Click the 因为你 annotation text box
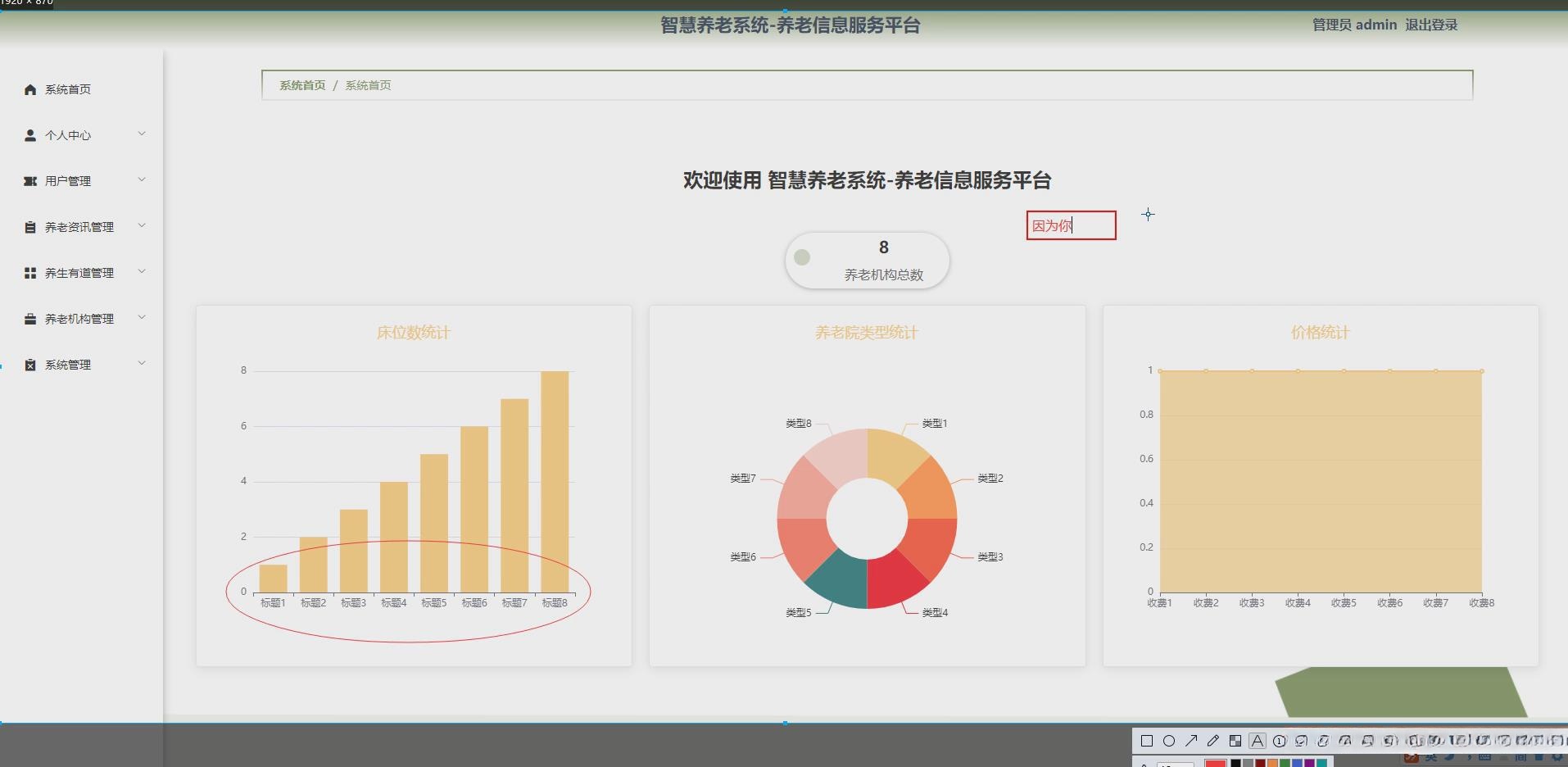Screen dimensions: 1568x767 tap(1071, 225)
